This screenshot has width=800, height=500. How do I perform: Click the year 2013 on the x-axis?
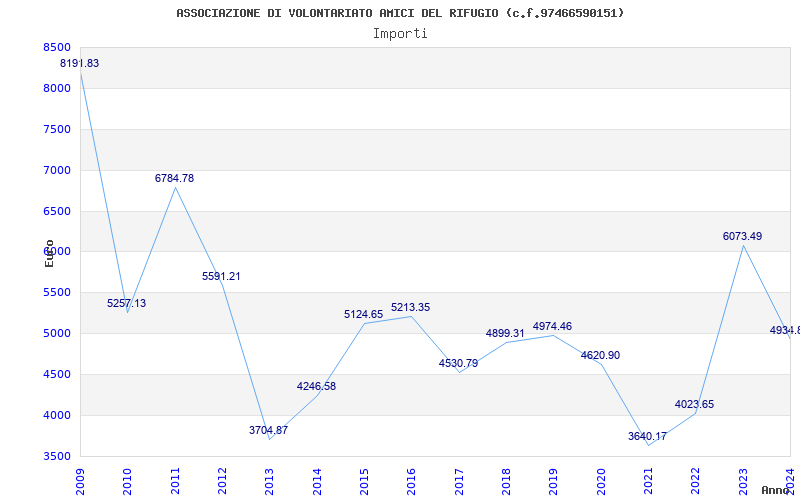tap(269, 481)
